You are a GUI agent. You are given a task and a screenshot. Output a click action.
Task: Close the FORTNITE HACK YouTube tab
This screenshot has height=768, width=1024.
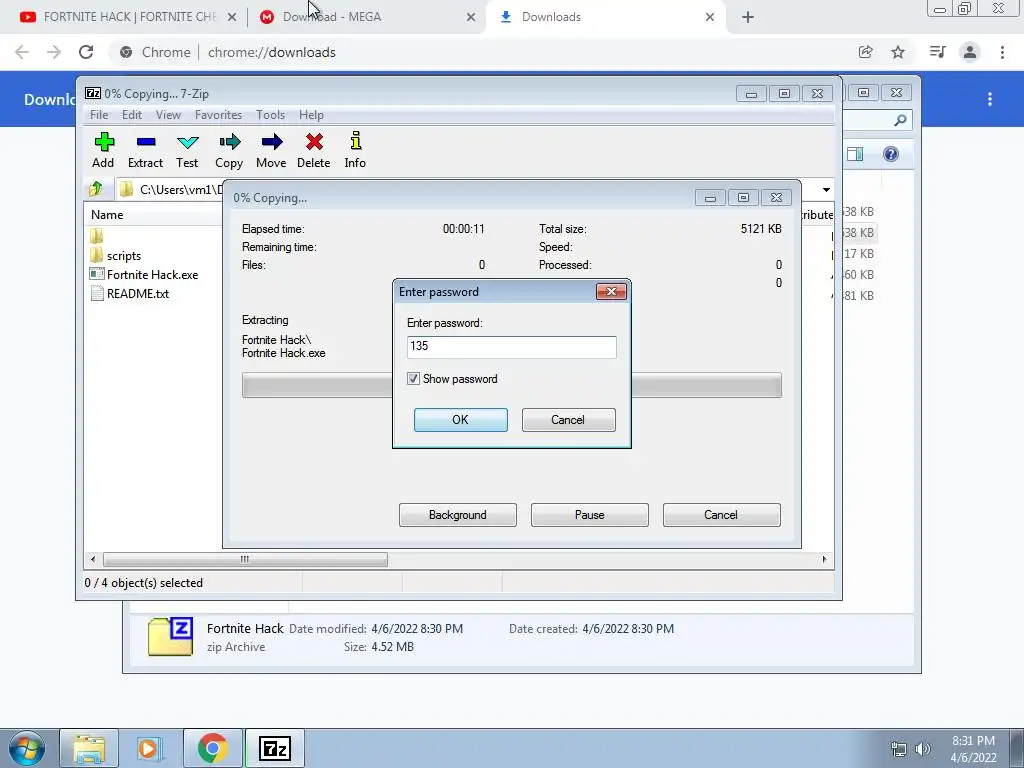pyautogui.click(x=232, y=17)
